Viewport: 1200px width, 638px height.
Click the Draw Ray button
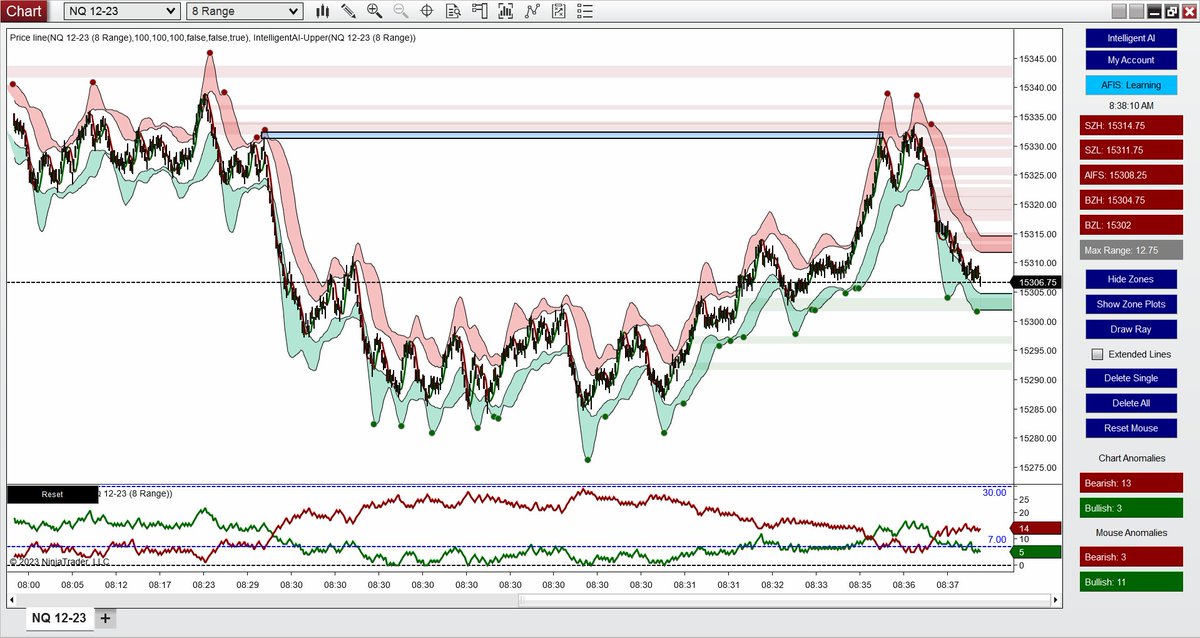coord(1131,329)
